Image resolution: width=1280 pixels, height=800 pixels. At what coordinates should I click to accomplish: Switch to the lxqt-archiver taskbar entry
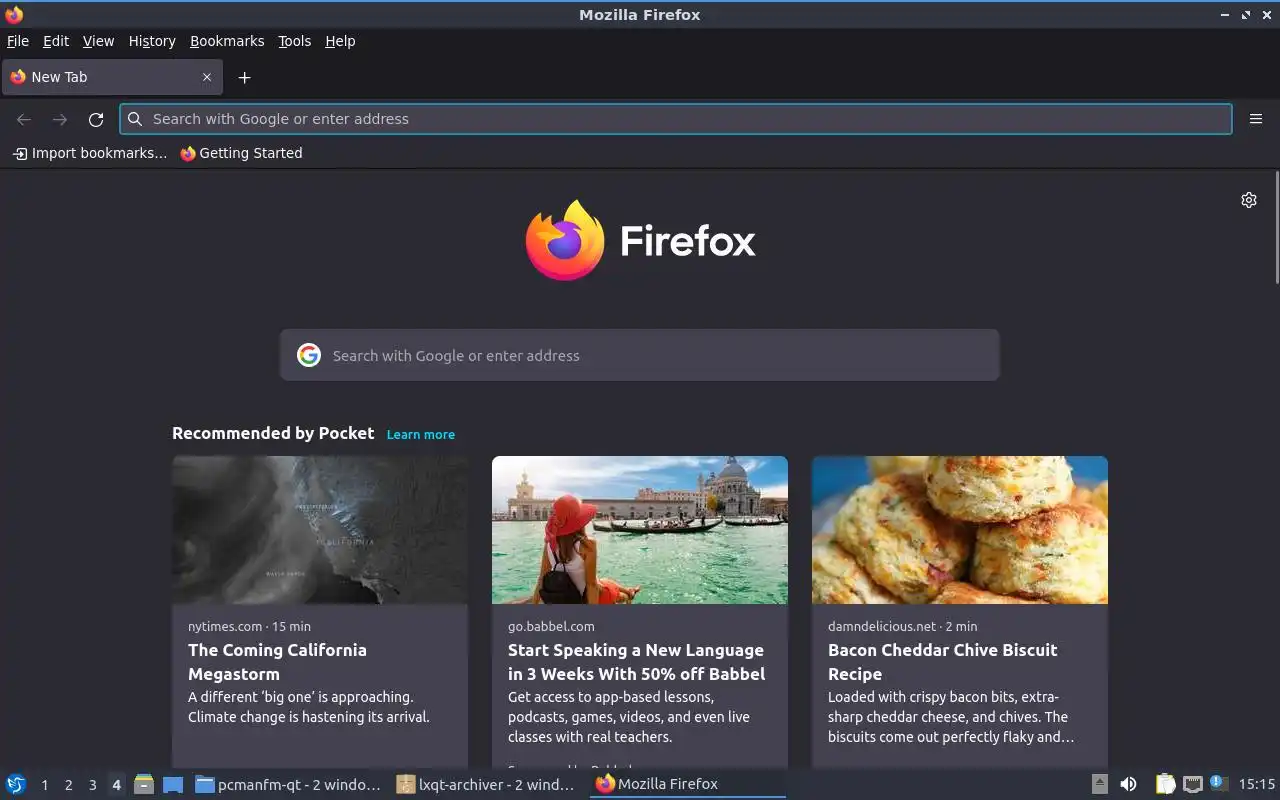[x=486, y=784]
